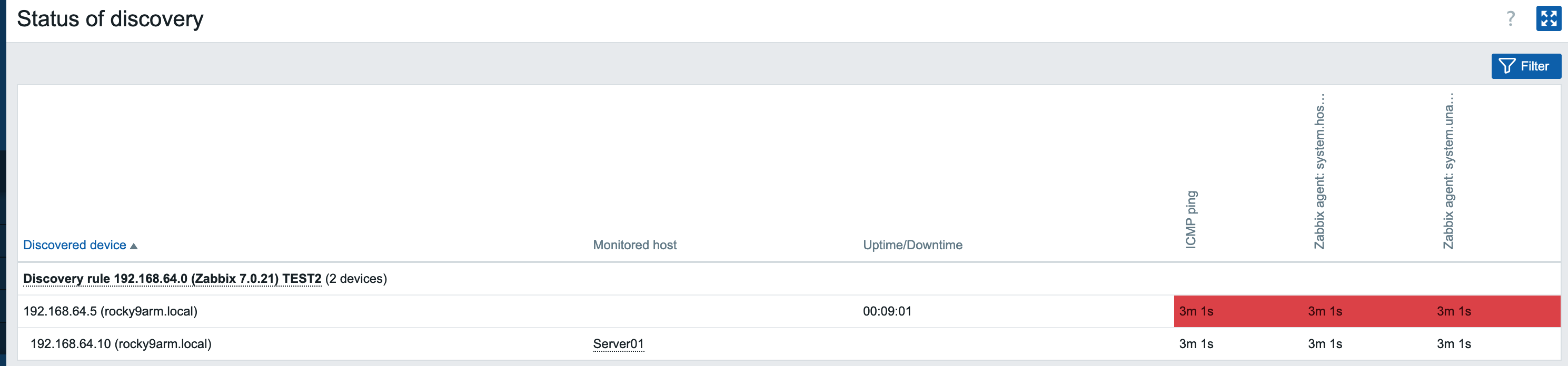The height and width of the screenshot is (366, 1568).
Task: Click the ICMP ping cell for 192.168.64.10
Action: [1195, 344]
